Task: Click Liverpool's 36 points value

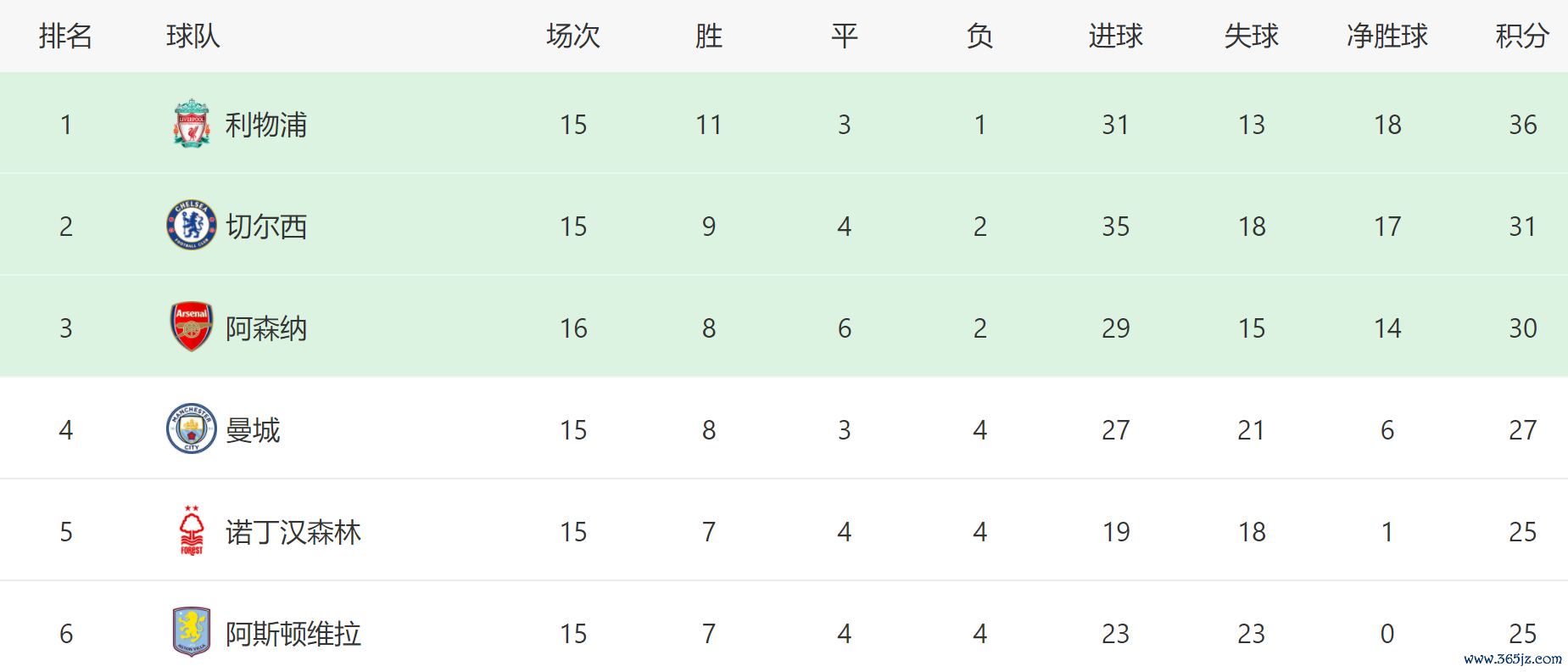Action: [x=1523, y=125]
